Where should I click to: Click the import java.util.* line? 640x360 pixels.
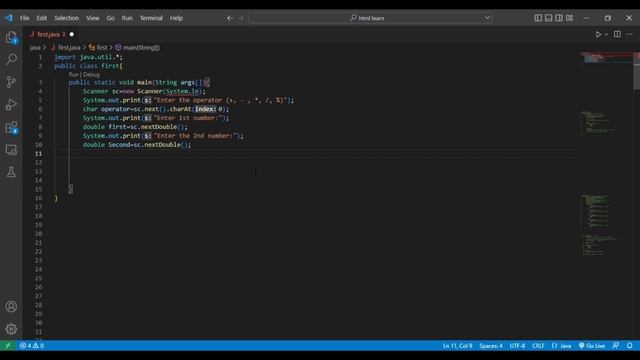click(x=88, y=57)
